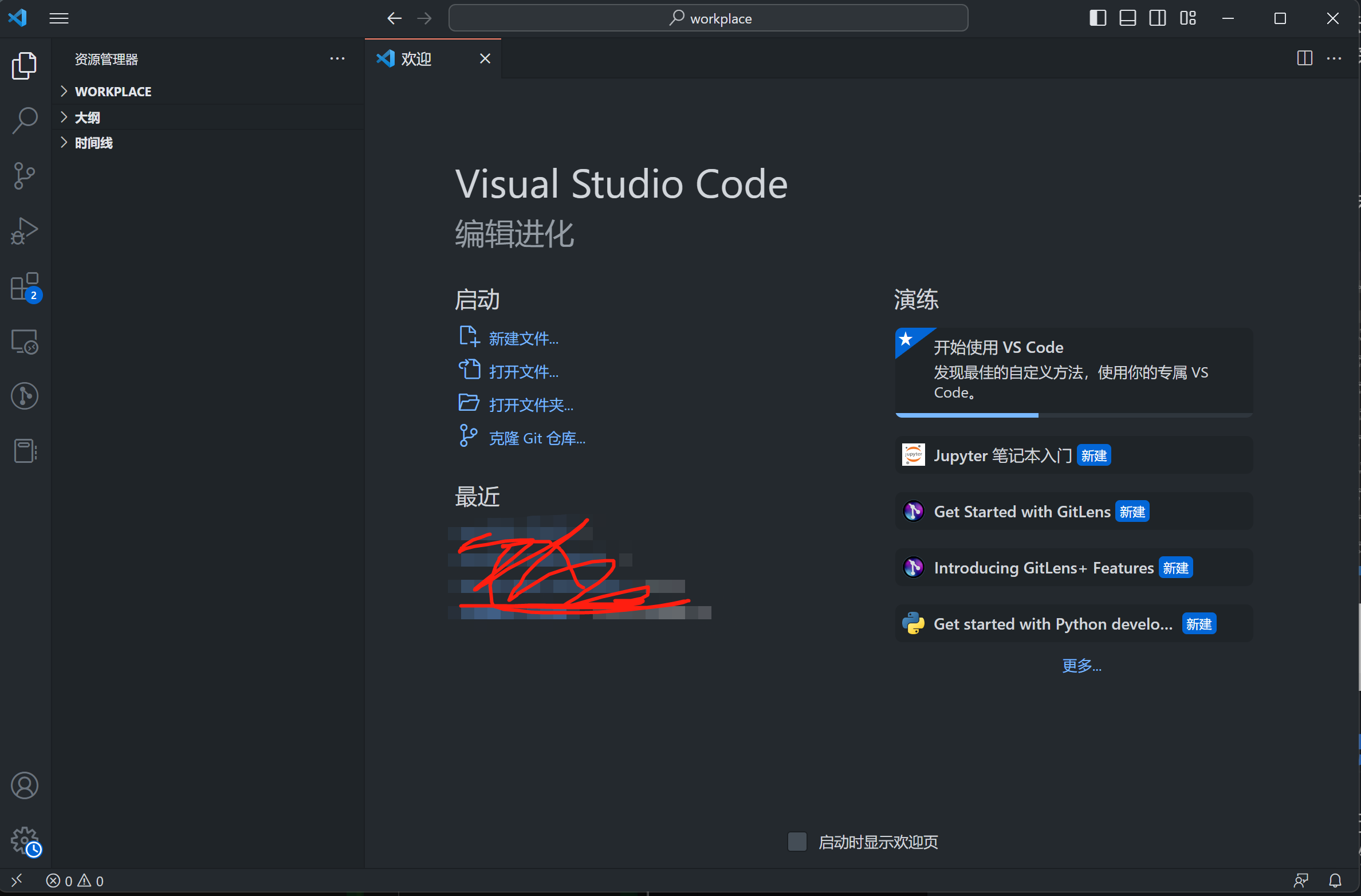The width and height of the screenshot is (1361, 896).
Task: Toggle primary side bar visibility
Action: pyautogui.click(x=1098, y=18)
